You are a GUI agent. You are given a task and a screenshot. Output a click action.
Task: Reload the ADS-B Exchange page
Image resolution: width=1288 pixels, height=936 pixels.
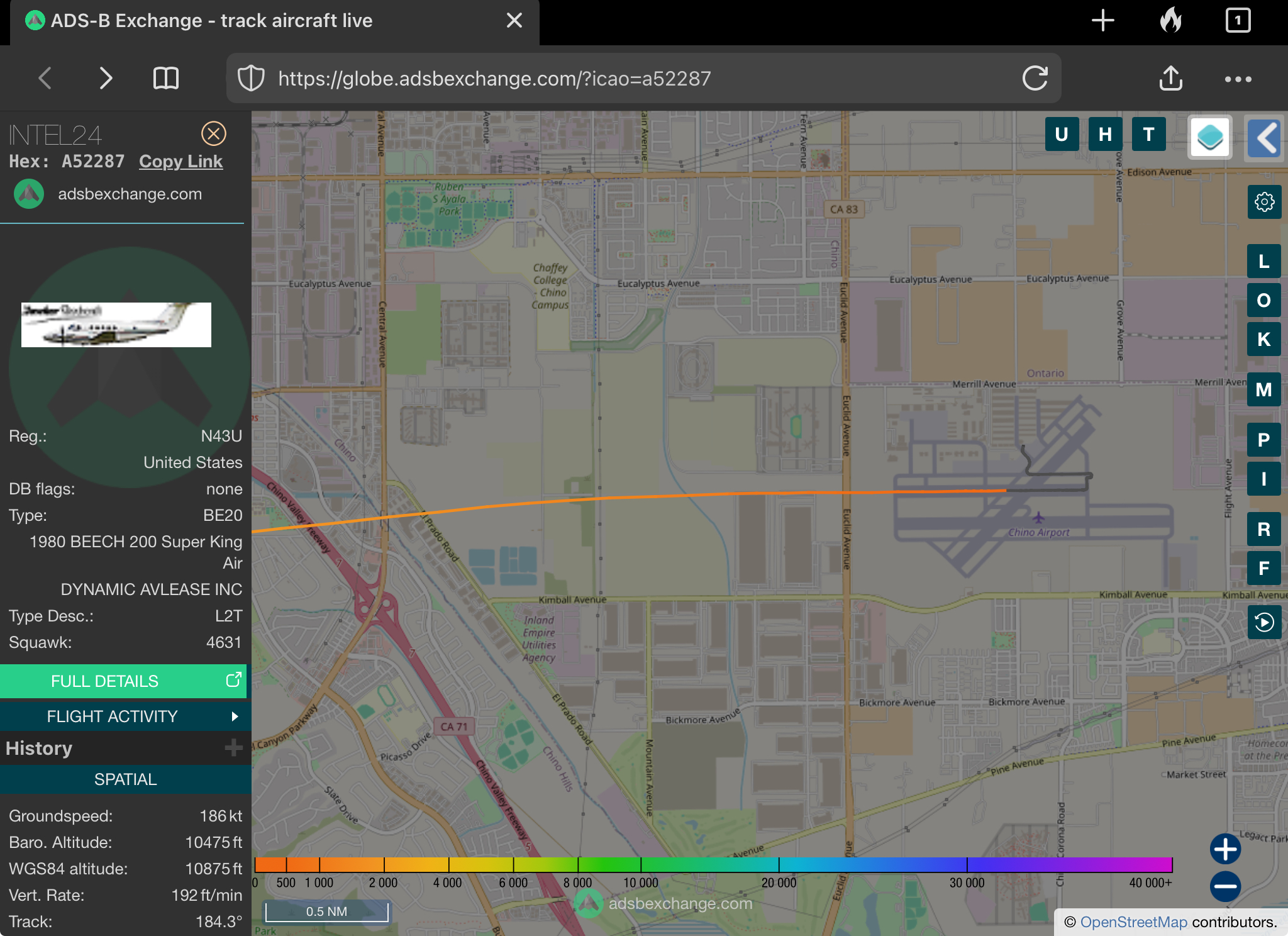1035,79
